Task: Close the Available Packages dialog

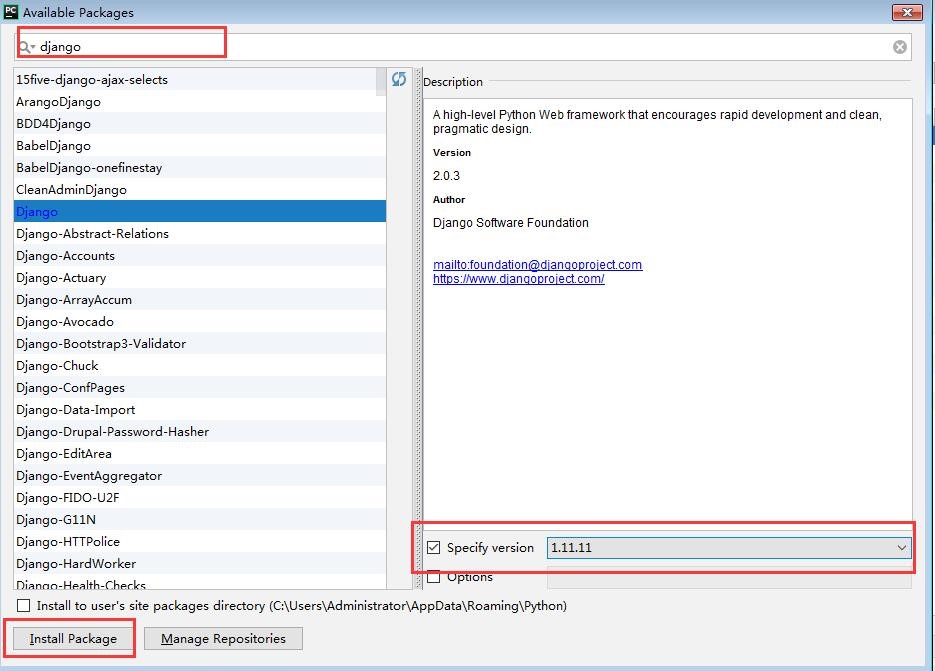Action: (x=907, y=12)
